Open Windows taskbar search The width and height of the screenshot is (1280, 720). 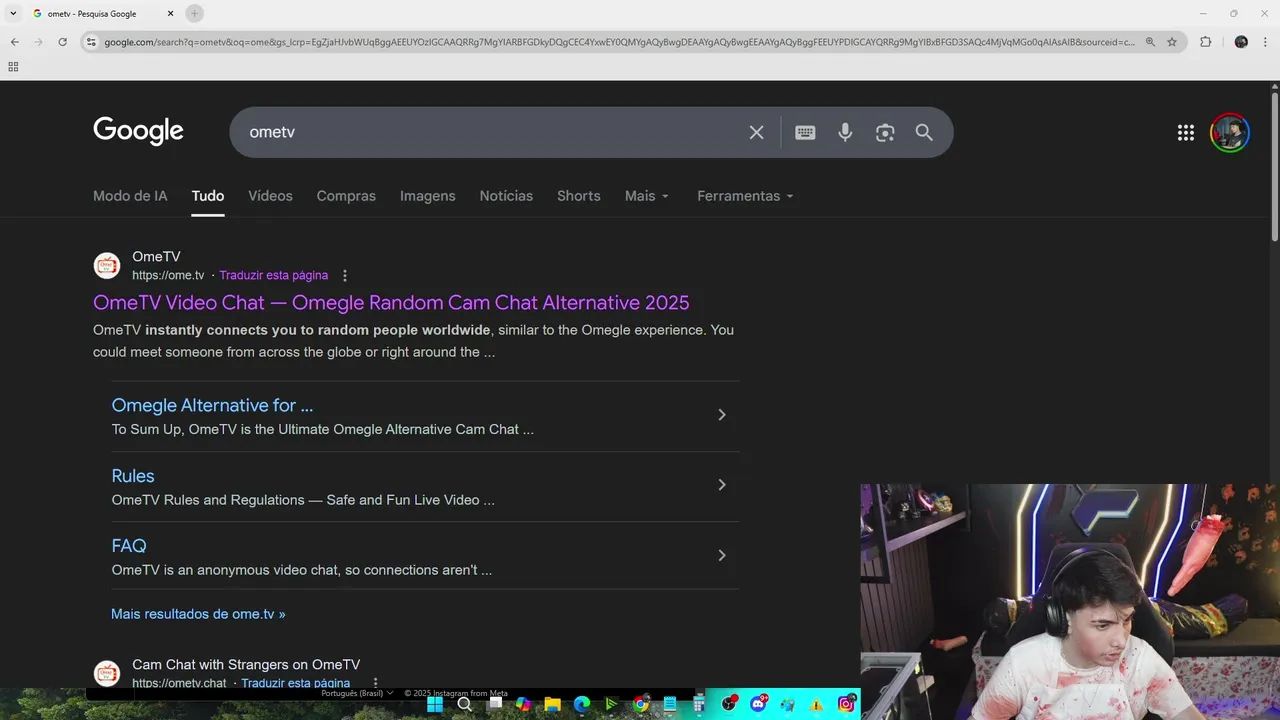point(464,704)
